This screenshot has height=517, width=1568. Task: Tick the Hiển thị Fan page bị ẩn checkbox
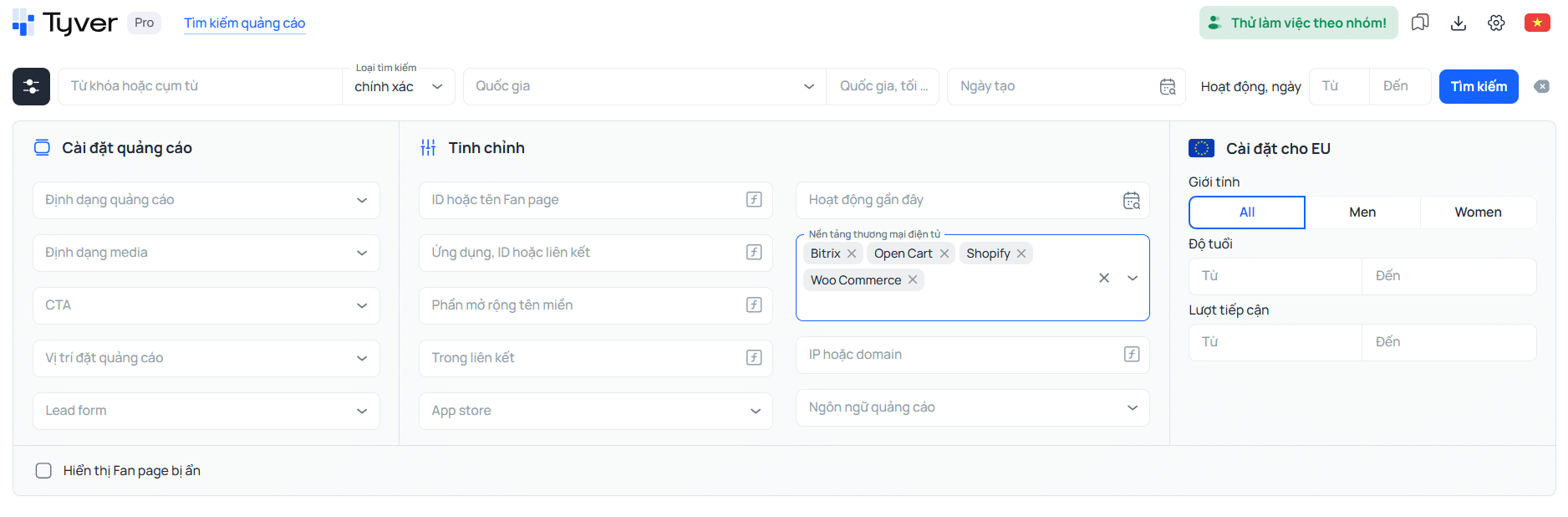click(43, 471)
